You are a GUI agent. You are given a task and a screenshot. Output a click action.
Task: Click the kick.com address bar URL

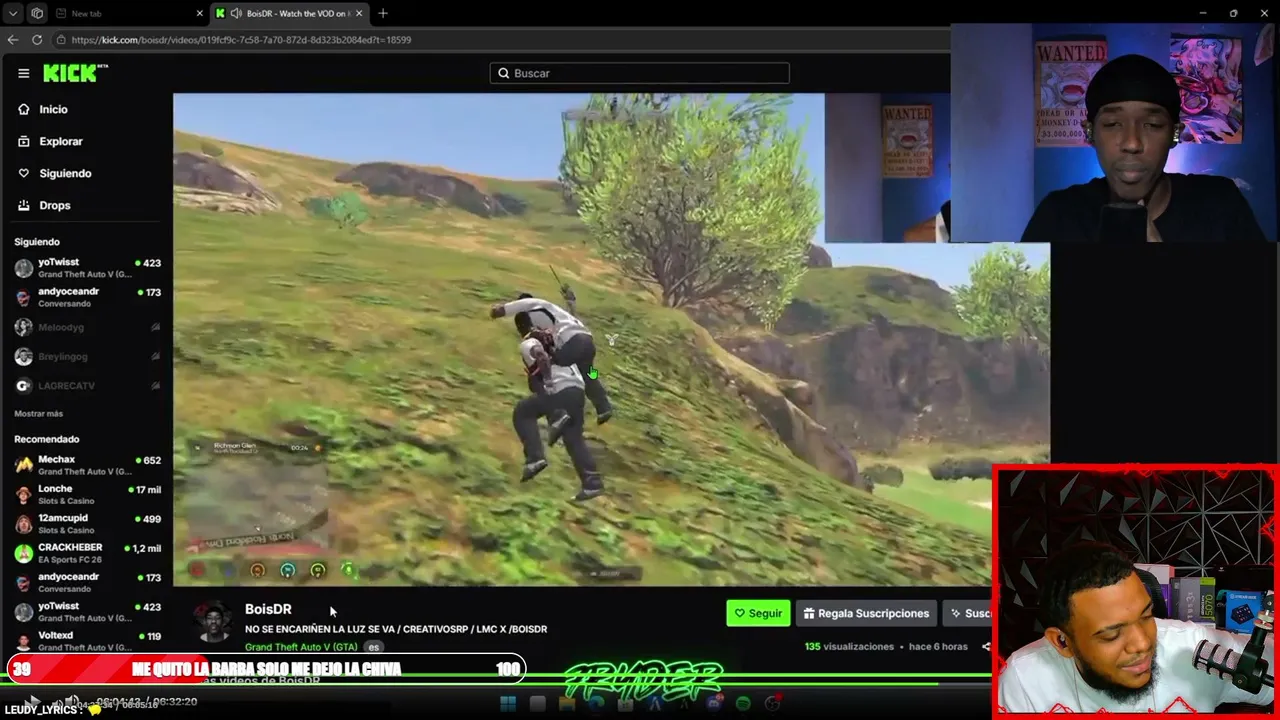tap(241, 40)
